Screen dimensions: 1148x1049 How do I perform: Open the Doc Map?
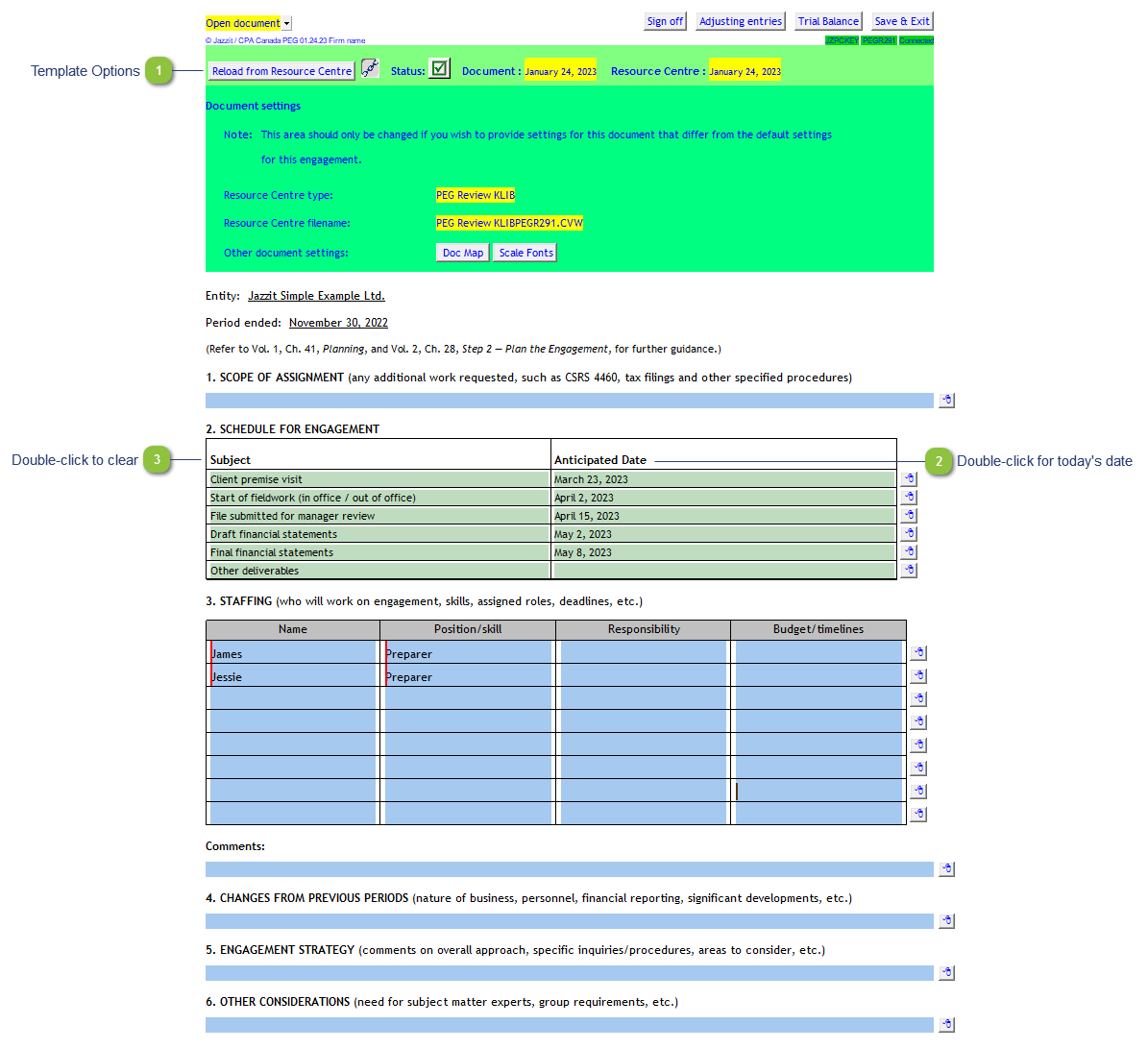tap(463, 253)
